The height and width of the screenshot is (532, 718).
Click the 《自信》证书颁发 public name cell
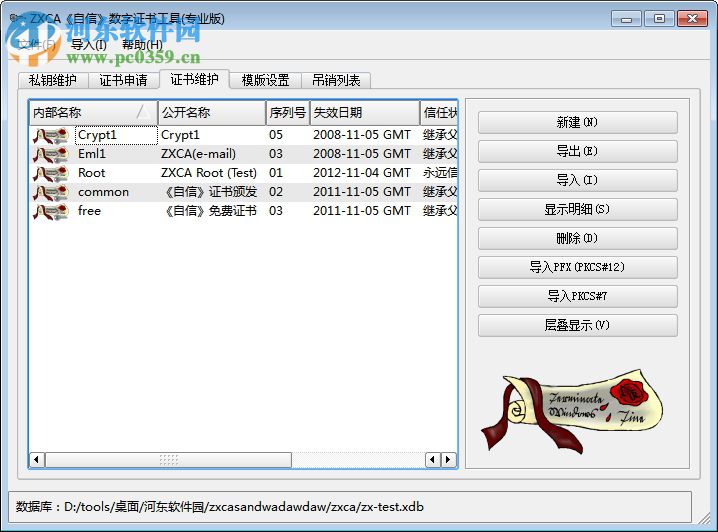coord(210,192)
